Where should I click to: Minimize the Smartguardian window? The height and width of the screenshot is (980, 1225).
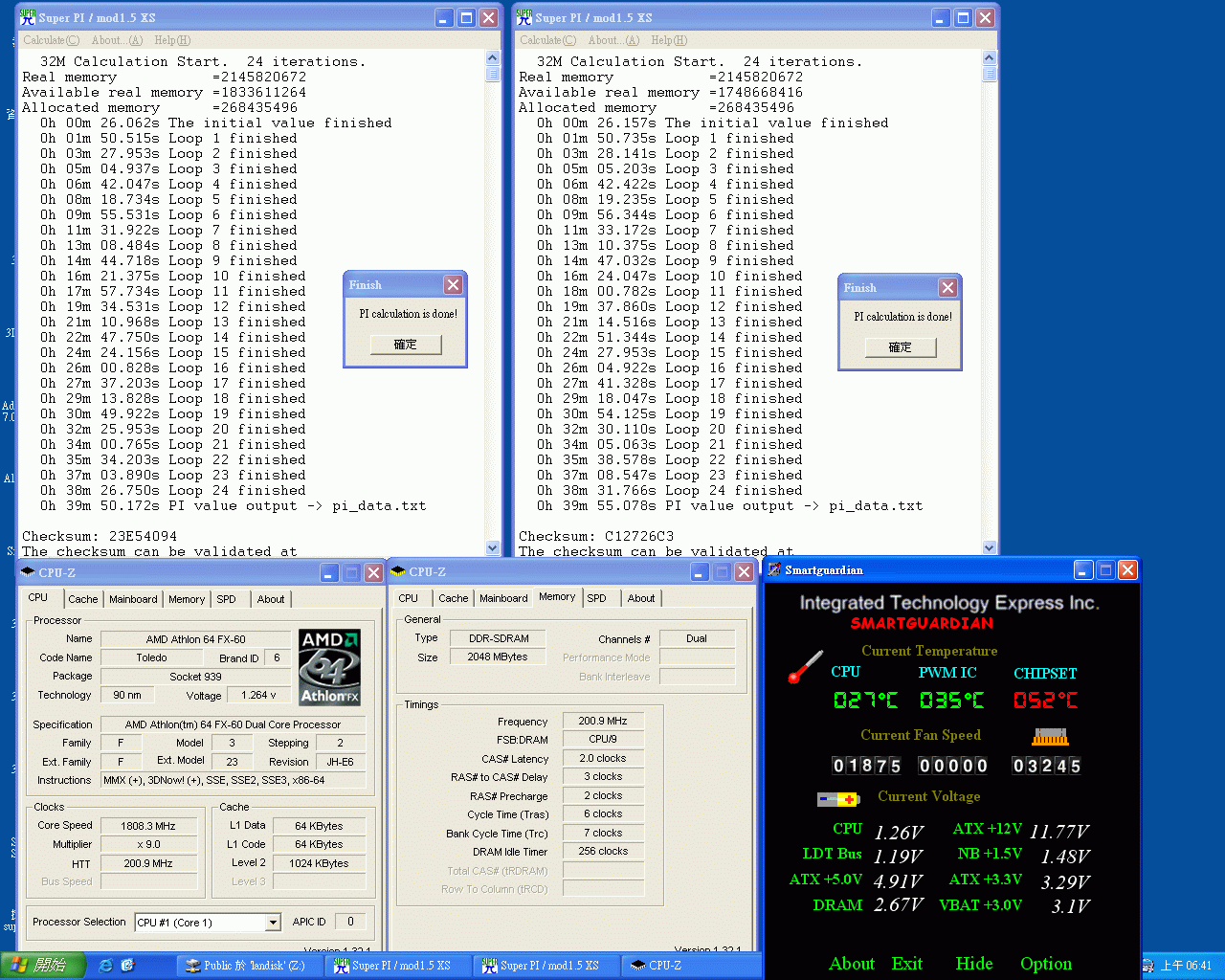coord(1083,569)
